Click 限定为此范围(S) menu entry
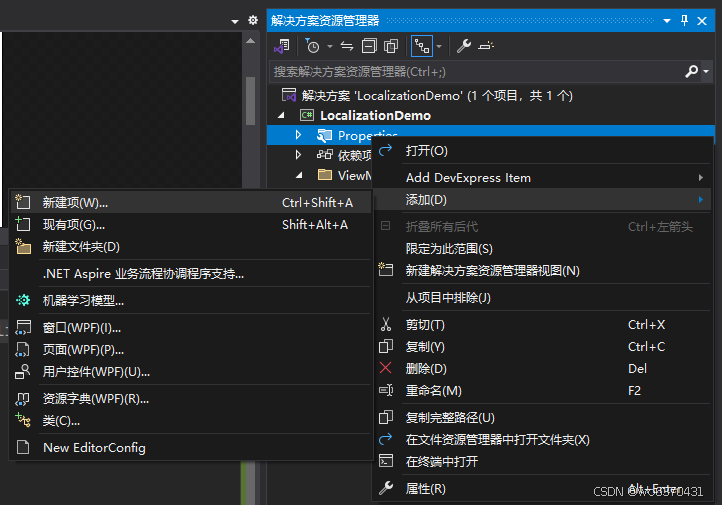This screenshot has height=505, width=722. [541, 249]
